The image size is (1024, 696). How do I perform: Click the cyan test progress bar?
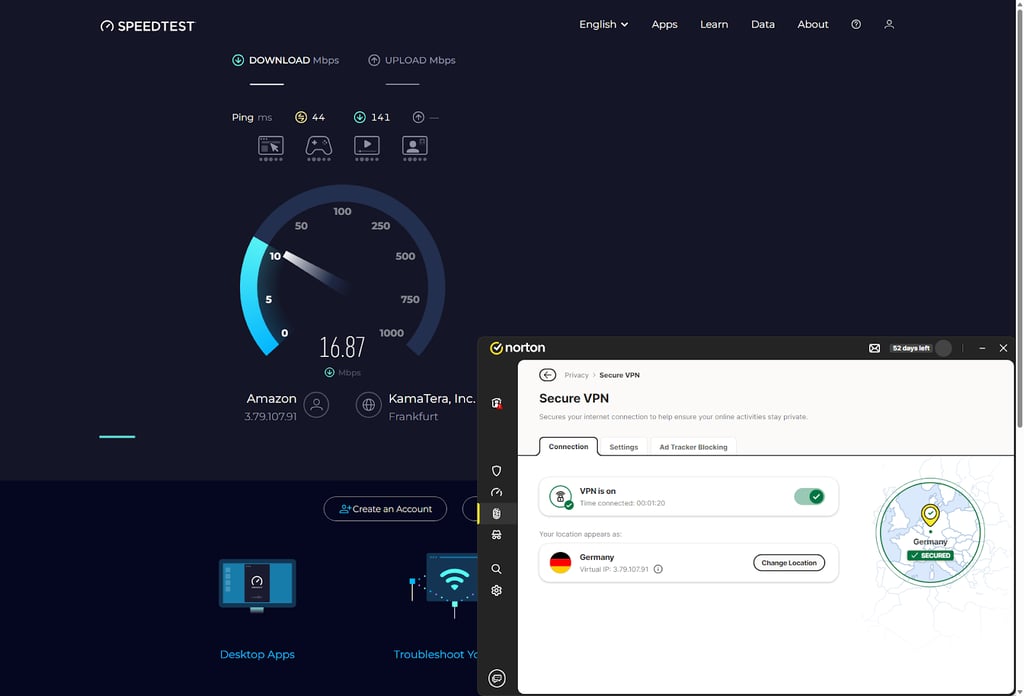coord(117,437)
